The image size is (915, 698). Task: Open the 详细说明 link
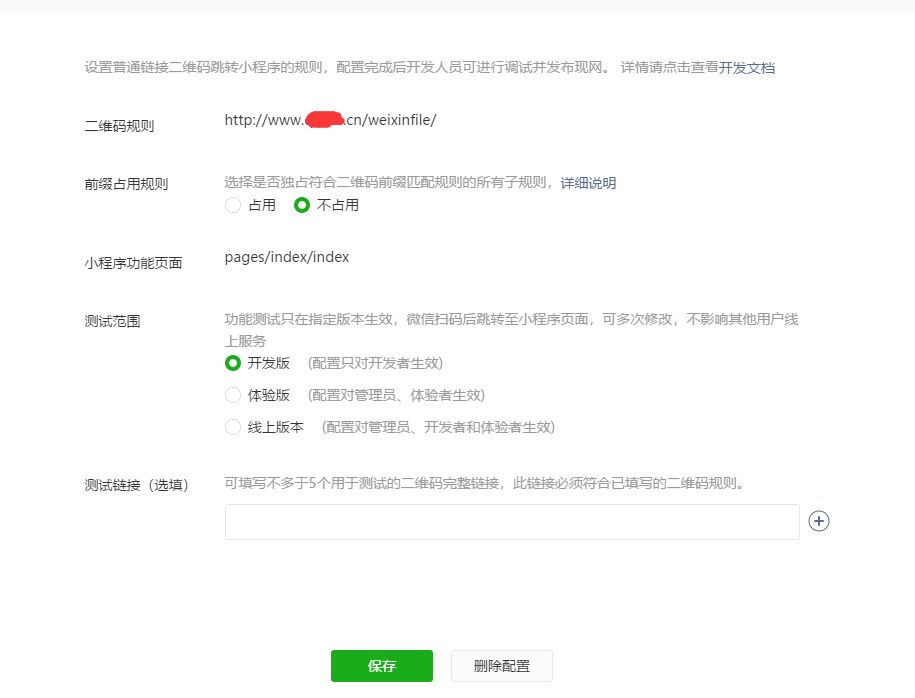pyautogui.click(x=588, y=183)
